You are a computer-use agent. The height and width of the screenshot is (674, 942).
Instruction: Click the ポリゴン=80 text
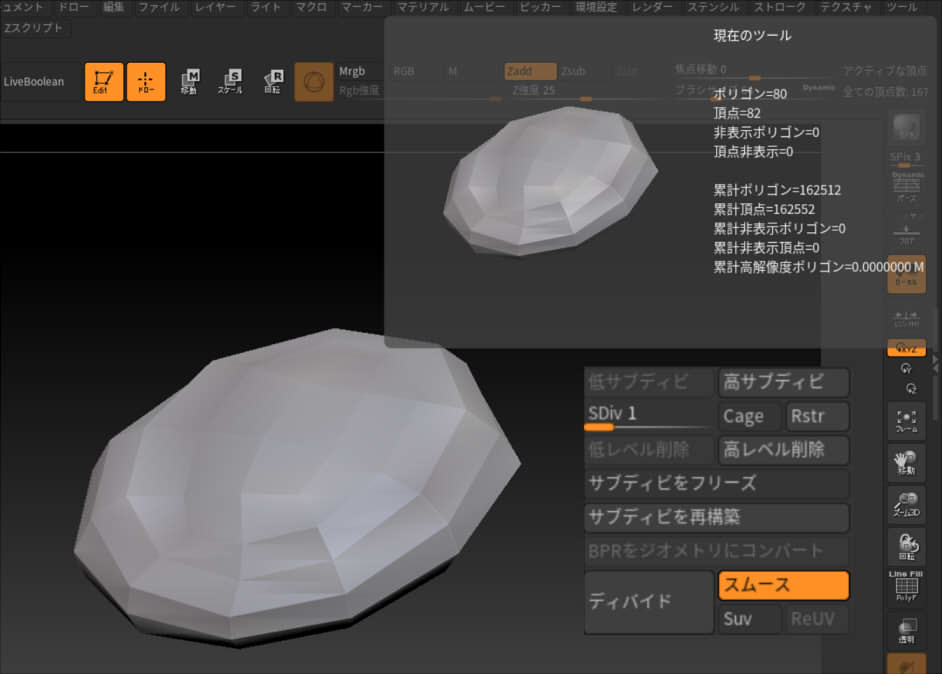(x=750, y=94)
